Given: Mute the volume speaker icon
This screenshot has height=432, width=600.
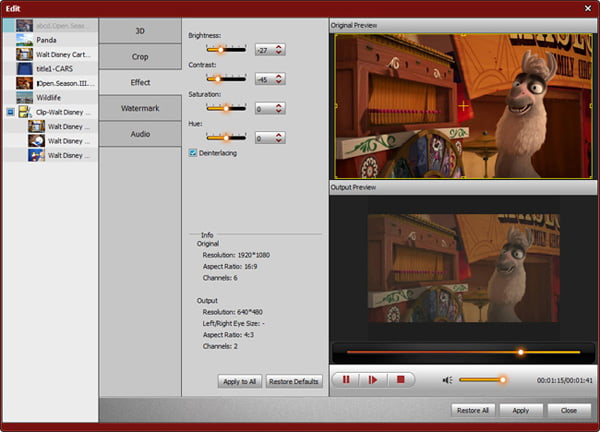Looking at the screenshot, I should click(447, 380).
